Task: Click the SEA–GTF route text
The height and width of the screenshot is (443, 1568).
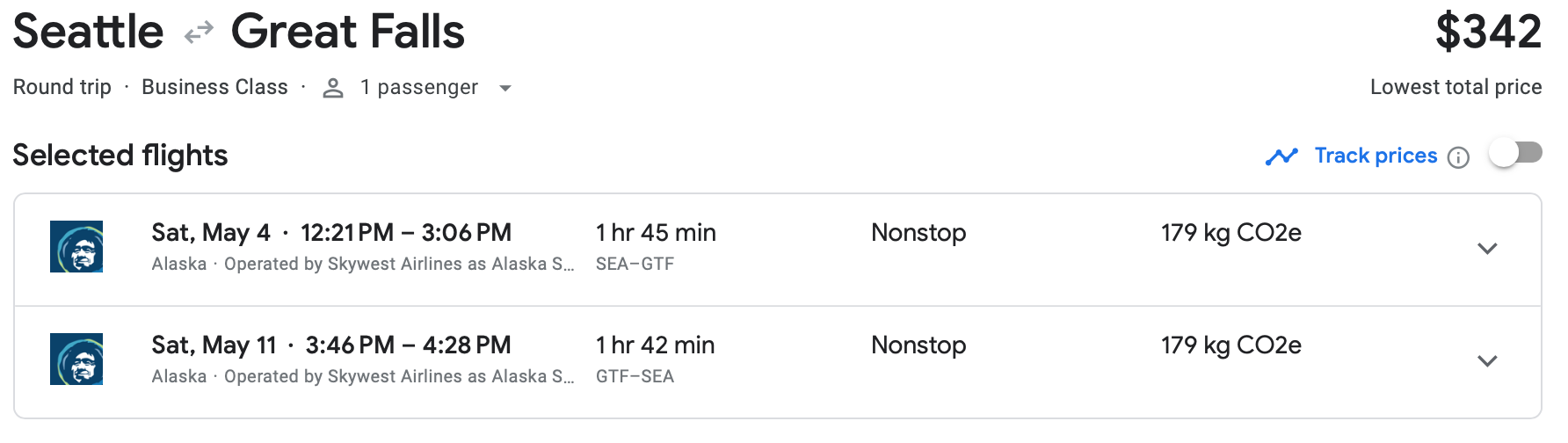Action: (x=635, y=264)
